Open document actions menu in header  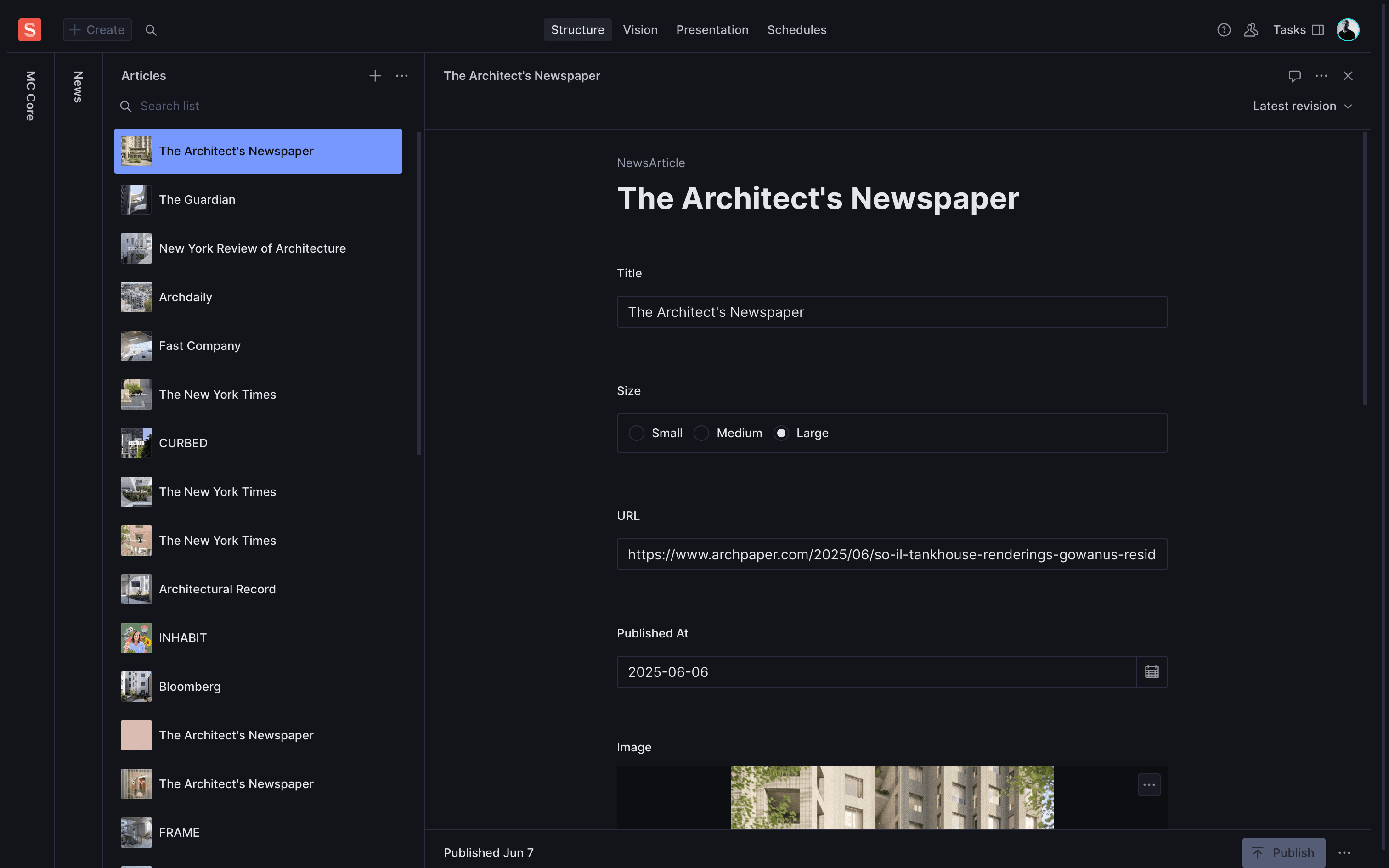[x=1321, y=76]
